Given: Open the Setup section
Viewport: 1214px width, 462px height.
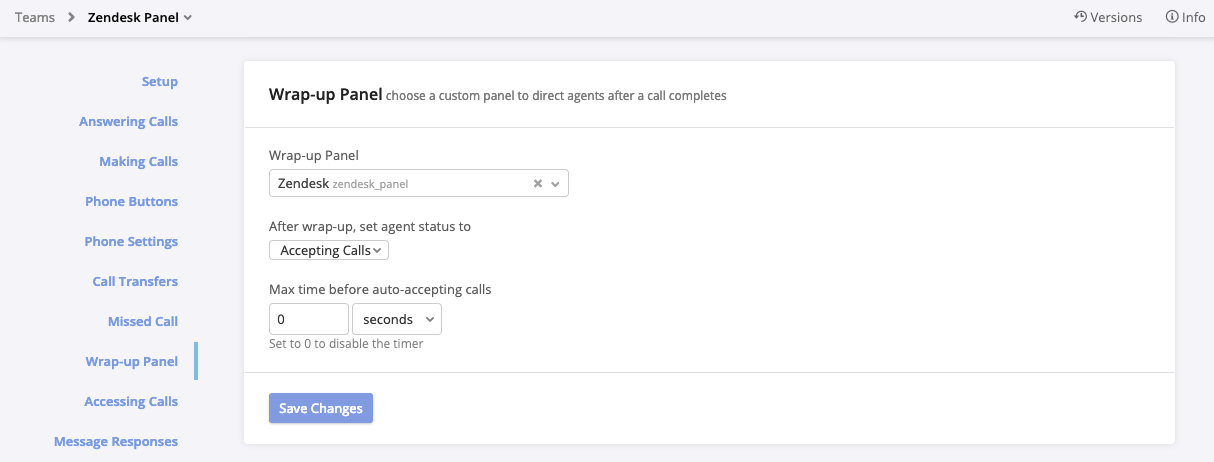Looking at the screenshot, I should coord(159,81).
